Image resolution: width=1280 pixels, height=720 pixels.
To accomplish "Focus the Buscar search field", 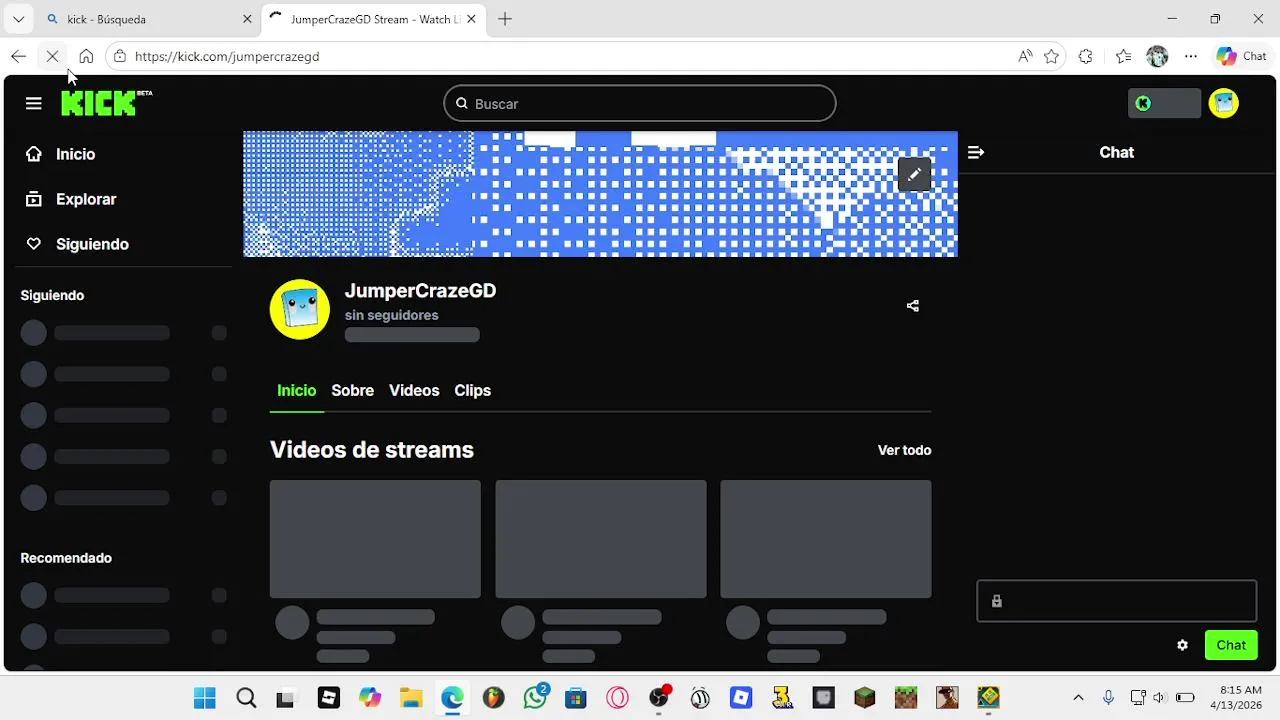I will pos(640,103).
